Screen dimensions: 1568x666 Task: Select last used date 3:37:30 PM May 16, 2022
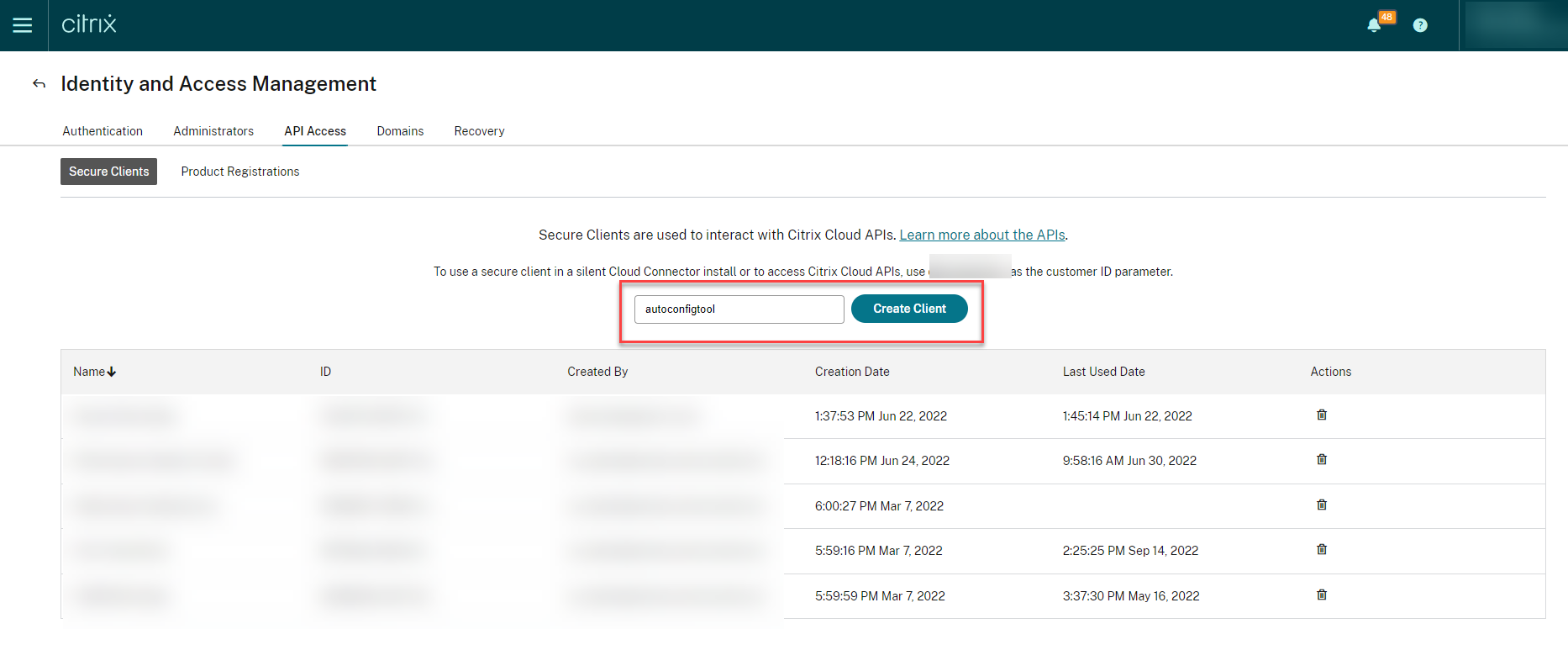(x=1131, y=596)
